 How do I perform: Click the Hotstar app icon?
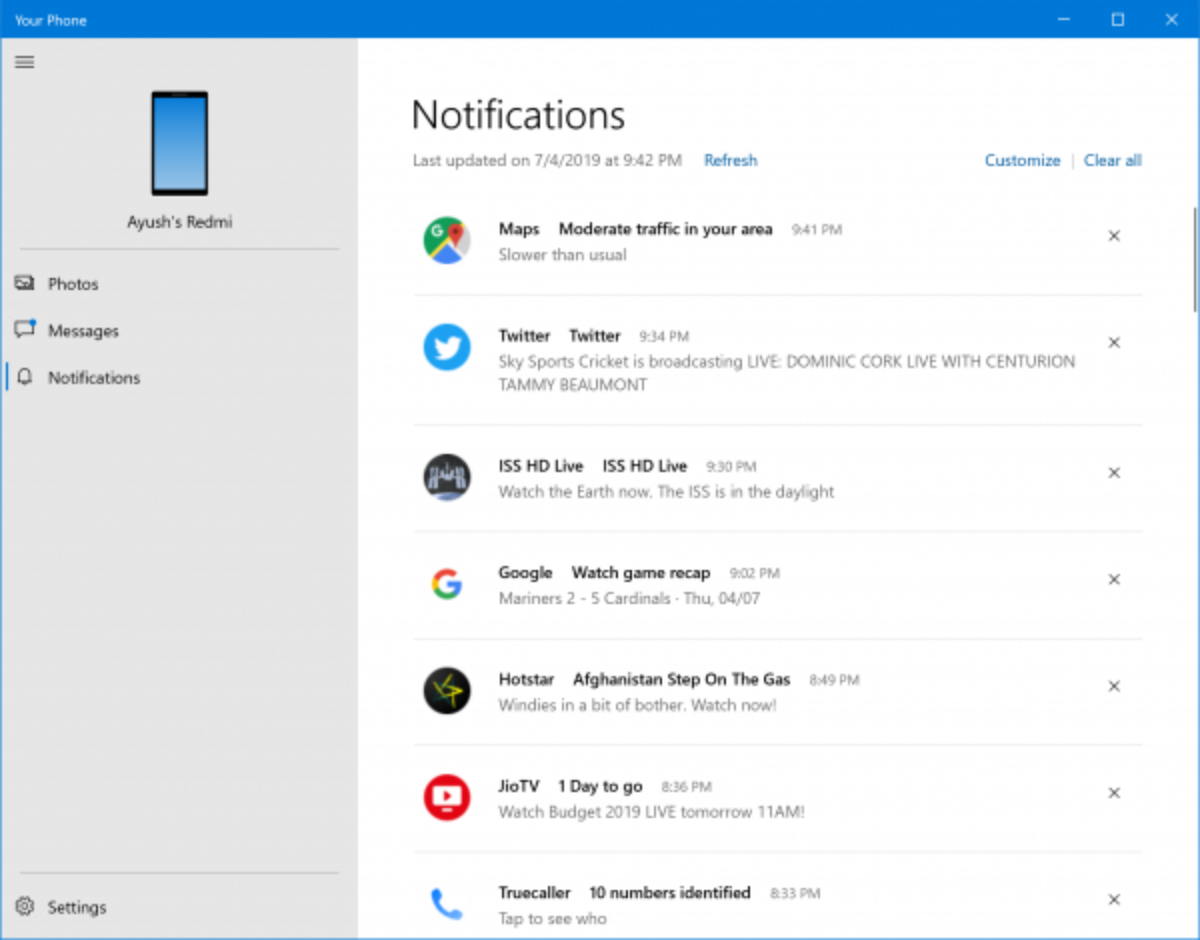pos(447,690)
